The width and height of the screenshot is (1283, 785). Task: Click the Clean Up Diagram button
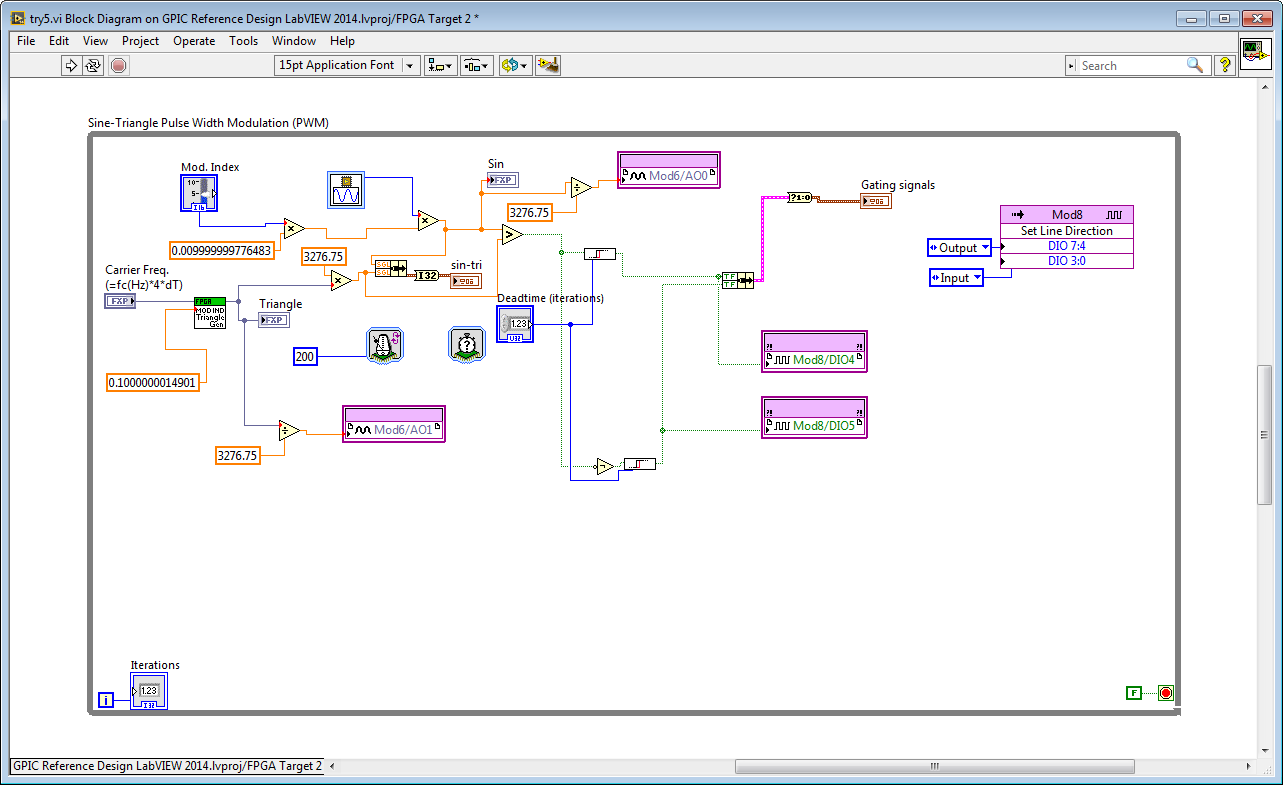click(x=547, y=66)
